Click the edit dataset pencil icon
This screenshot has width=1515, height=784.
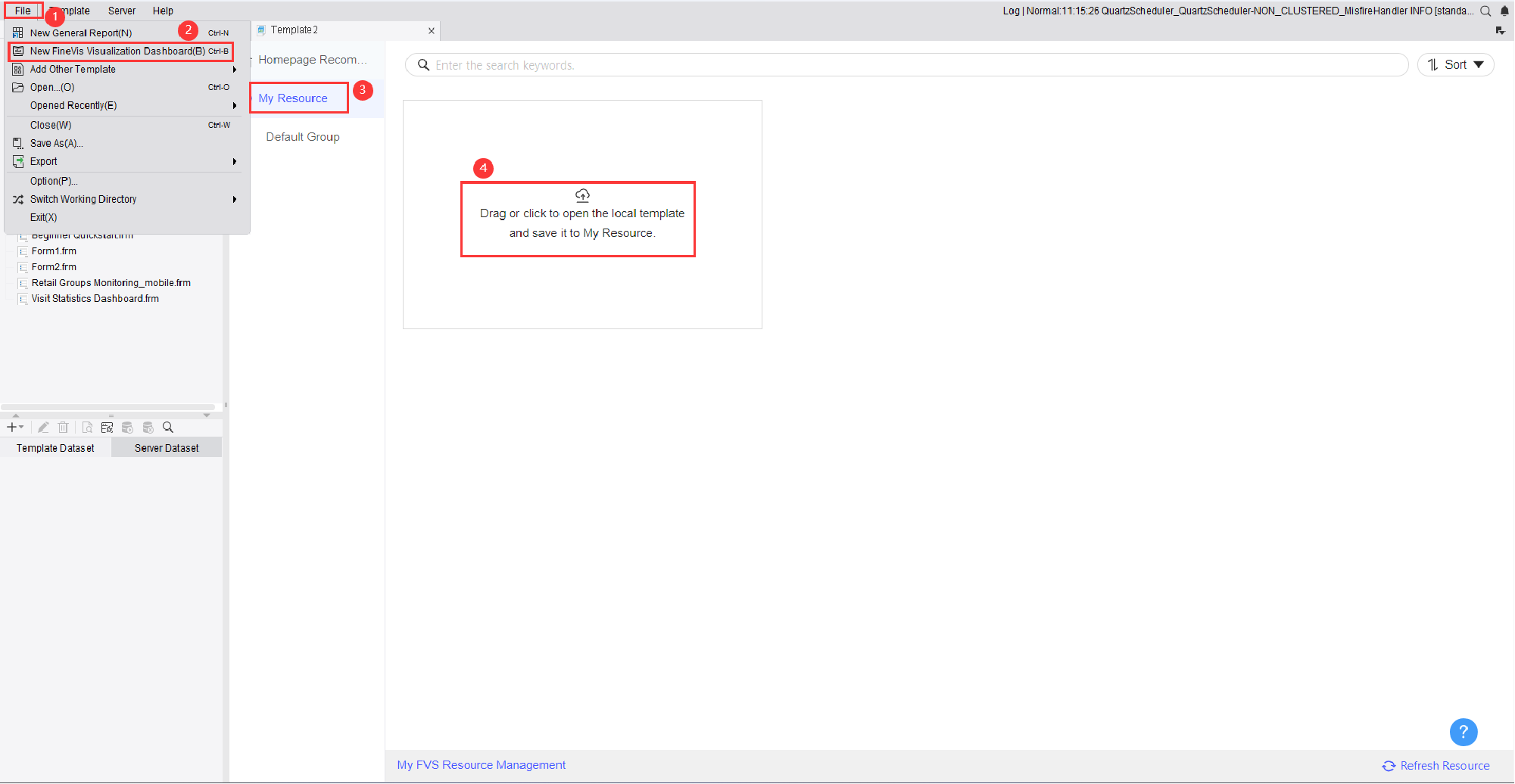click(43, 428)
